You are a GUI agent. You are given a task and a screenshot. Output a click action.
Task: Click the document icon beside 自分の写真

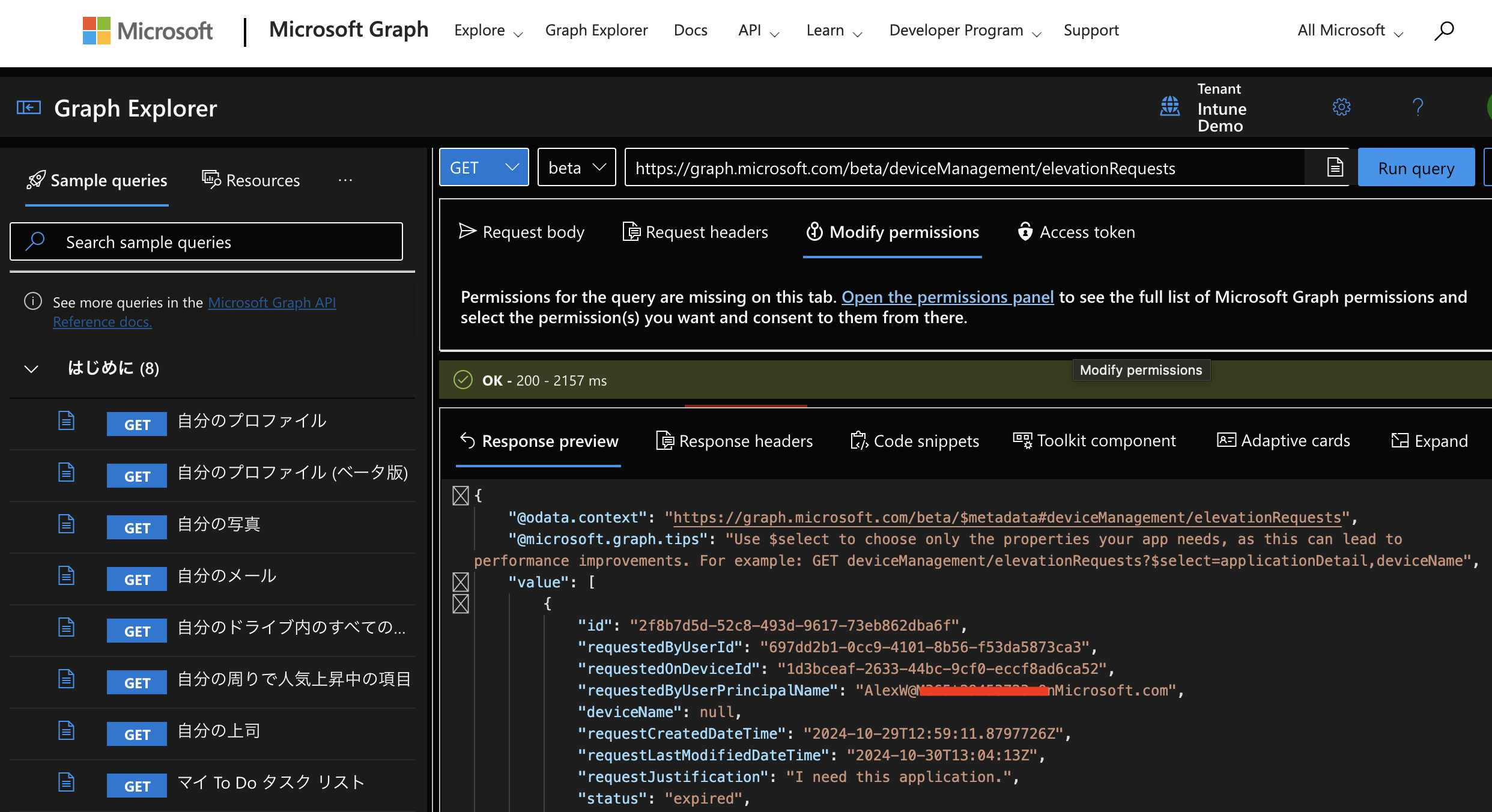[x=66, y=524]
